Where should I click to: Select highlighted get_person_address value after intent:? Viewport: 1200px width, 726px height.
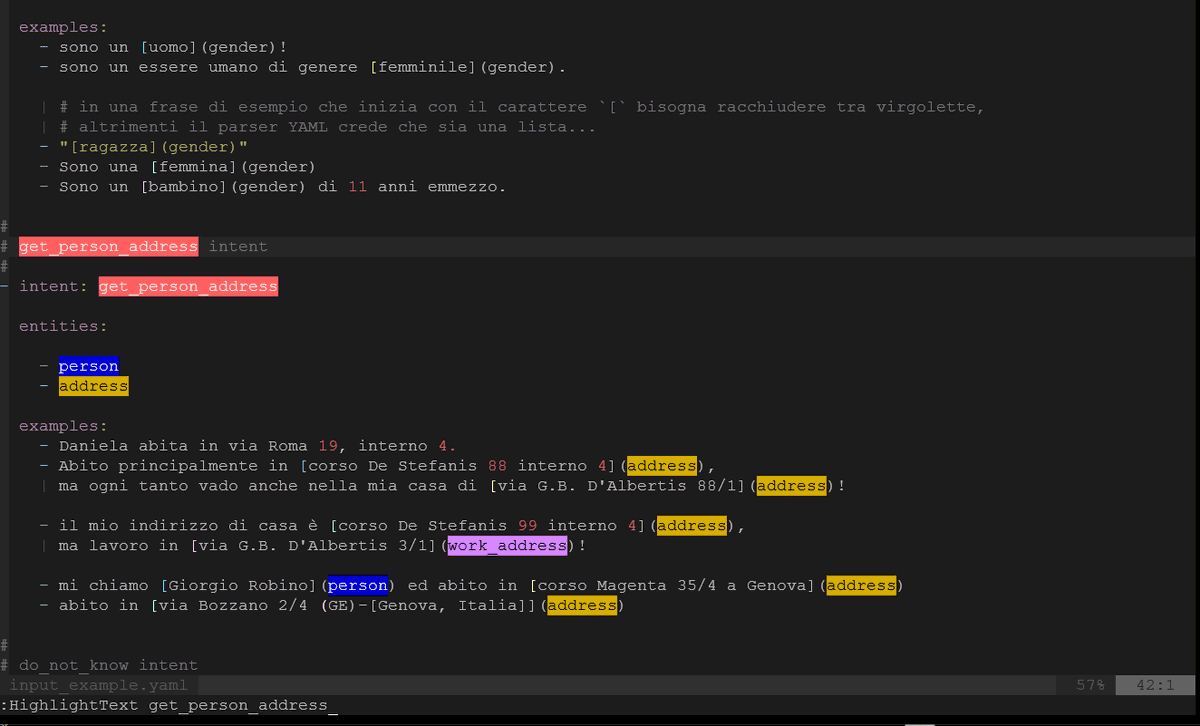click(188, 286)
